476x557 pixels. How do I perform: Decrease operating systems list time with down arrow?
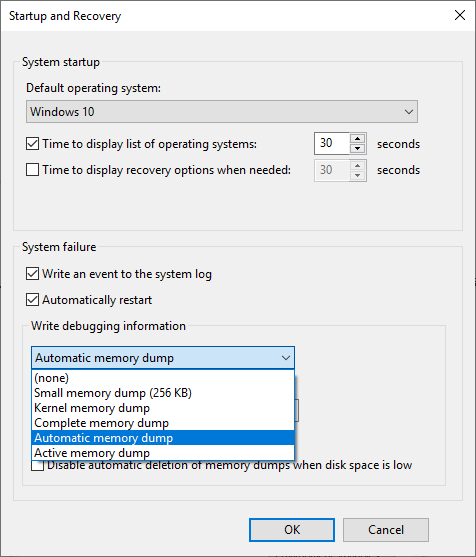pyautogui.click(x=357, y=148)
